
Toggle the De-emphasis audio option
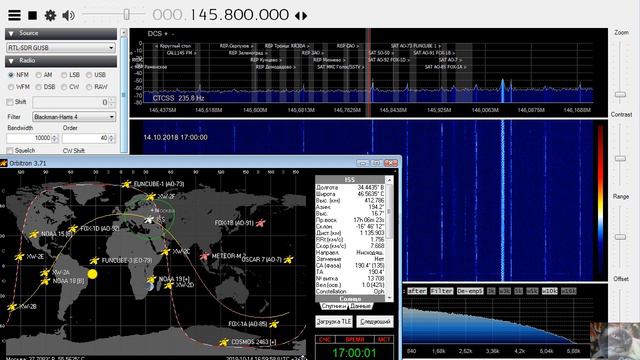point(469,291)
